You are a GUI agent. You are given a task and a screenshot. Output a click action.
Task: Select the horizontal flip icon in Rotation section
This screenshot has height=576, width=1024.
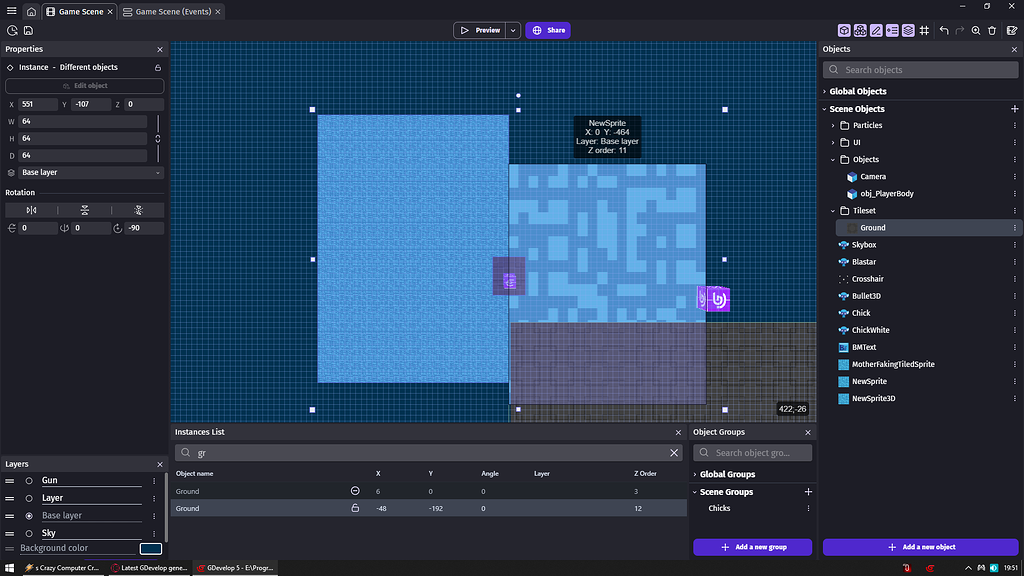[x=31, y=210]
